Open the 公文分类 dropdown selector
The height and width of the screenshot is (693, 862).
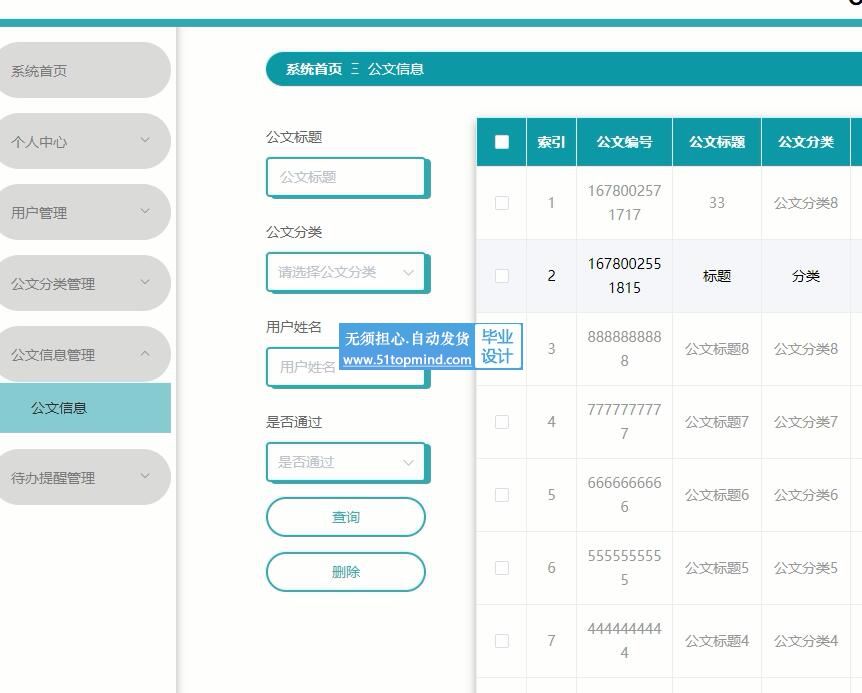345,272
